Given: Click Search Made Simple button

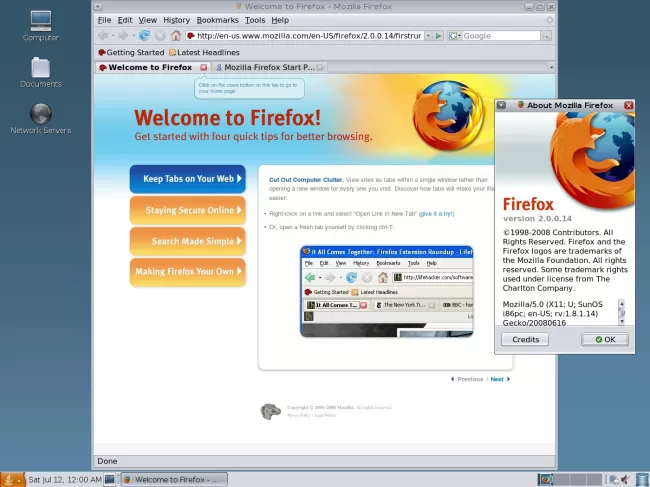Looking at the screenshot, I should pyautogui.click(x=188, y=241).
